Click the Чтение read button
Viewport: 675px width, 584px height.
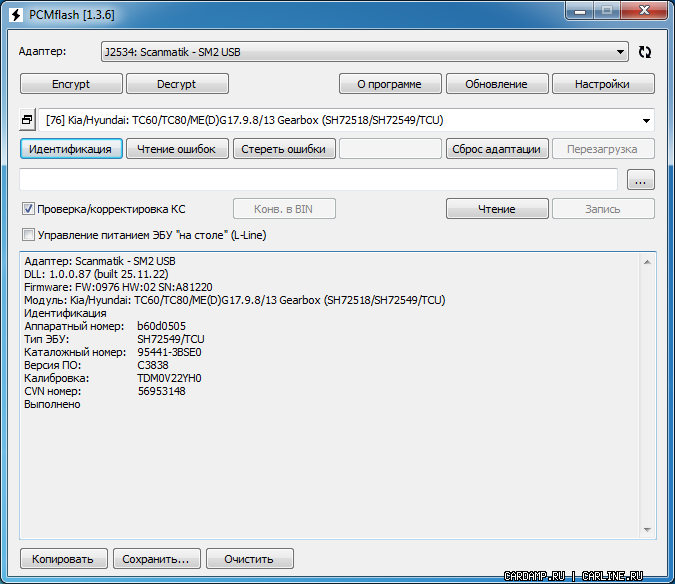pyautogui.click(x=497, y=209)
